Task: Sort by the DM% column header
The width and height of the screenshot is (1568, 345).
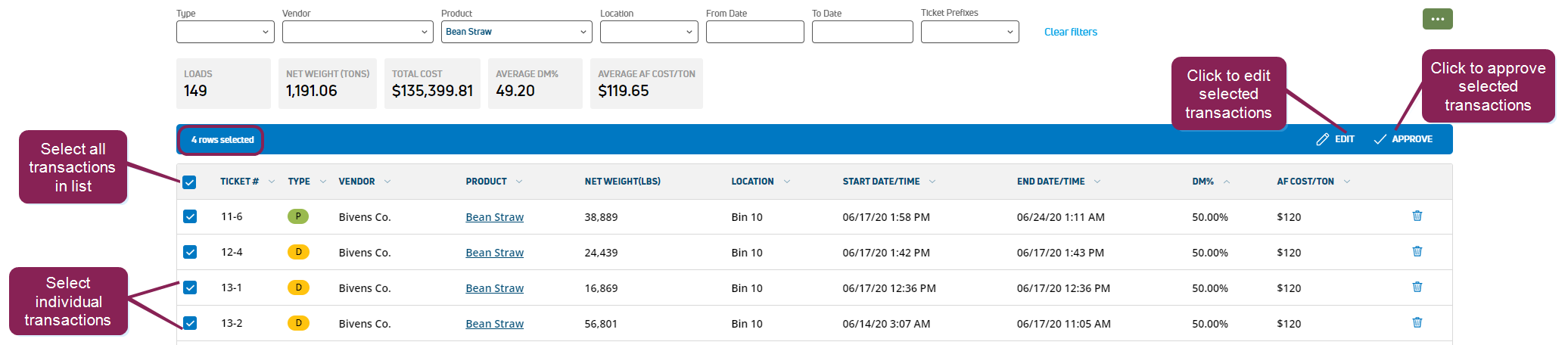Action: (x=1202, y=182)
